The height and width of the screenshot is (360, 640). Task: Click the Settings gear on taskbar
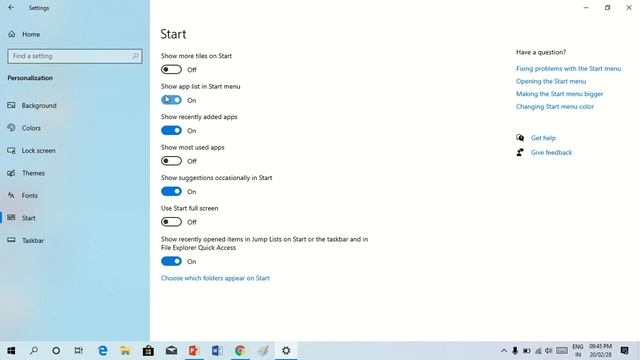tap(286, 351)
